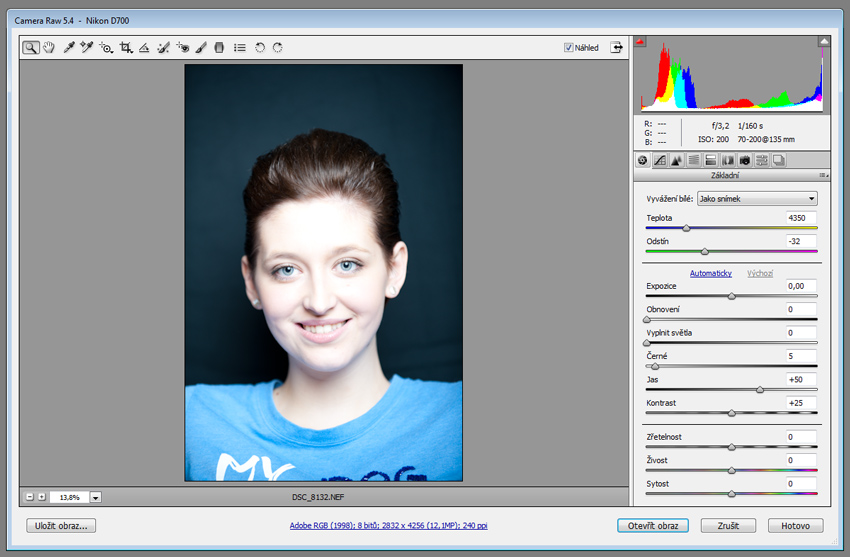
Task: Toggle fullscreen mode icon
Action: coord(617,47)
